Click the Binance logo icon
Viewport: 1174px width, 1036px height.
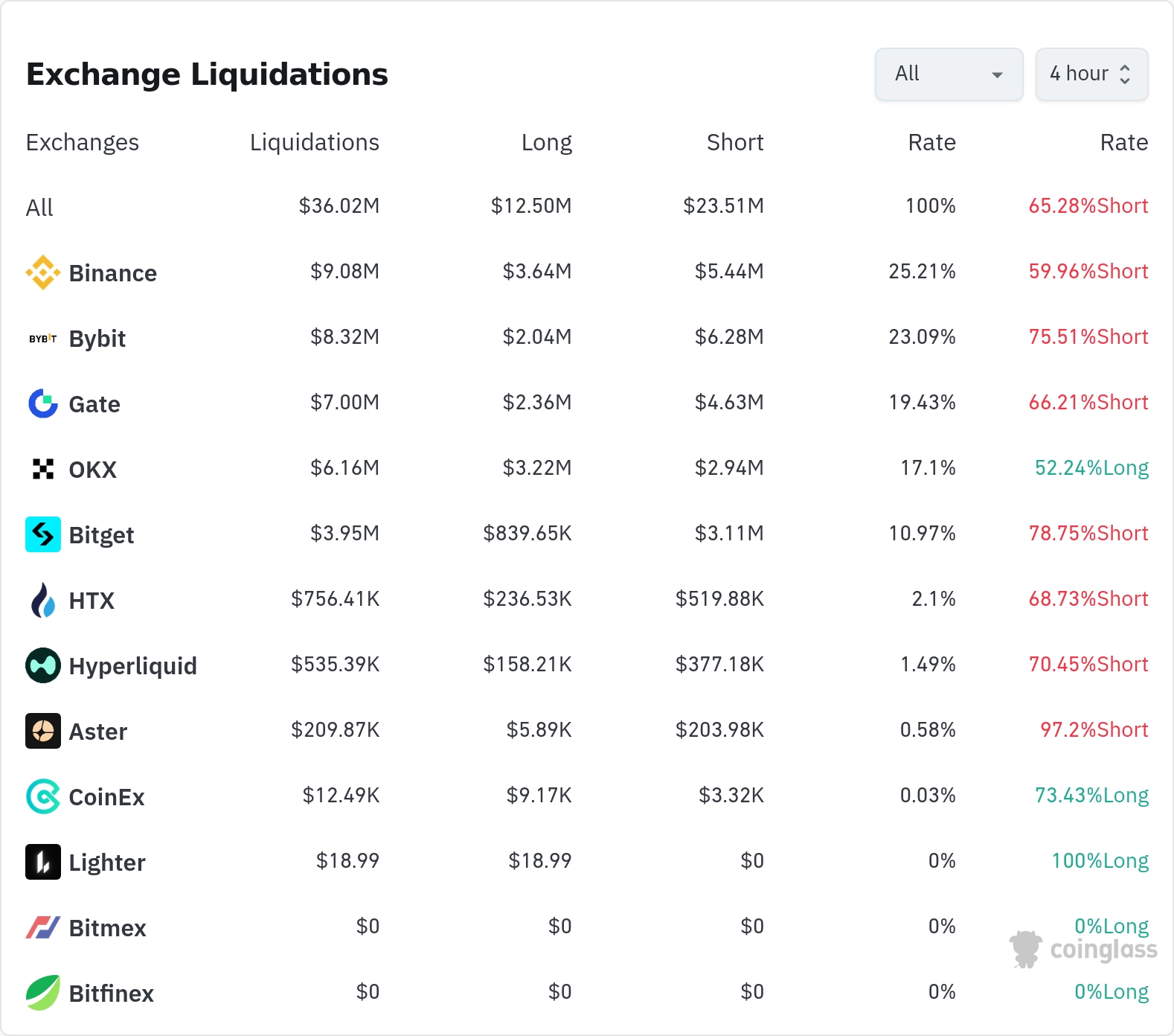pyautogui.click(x=43, y=272)
